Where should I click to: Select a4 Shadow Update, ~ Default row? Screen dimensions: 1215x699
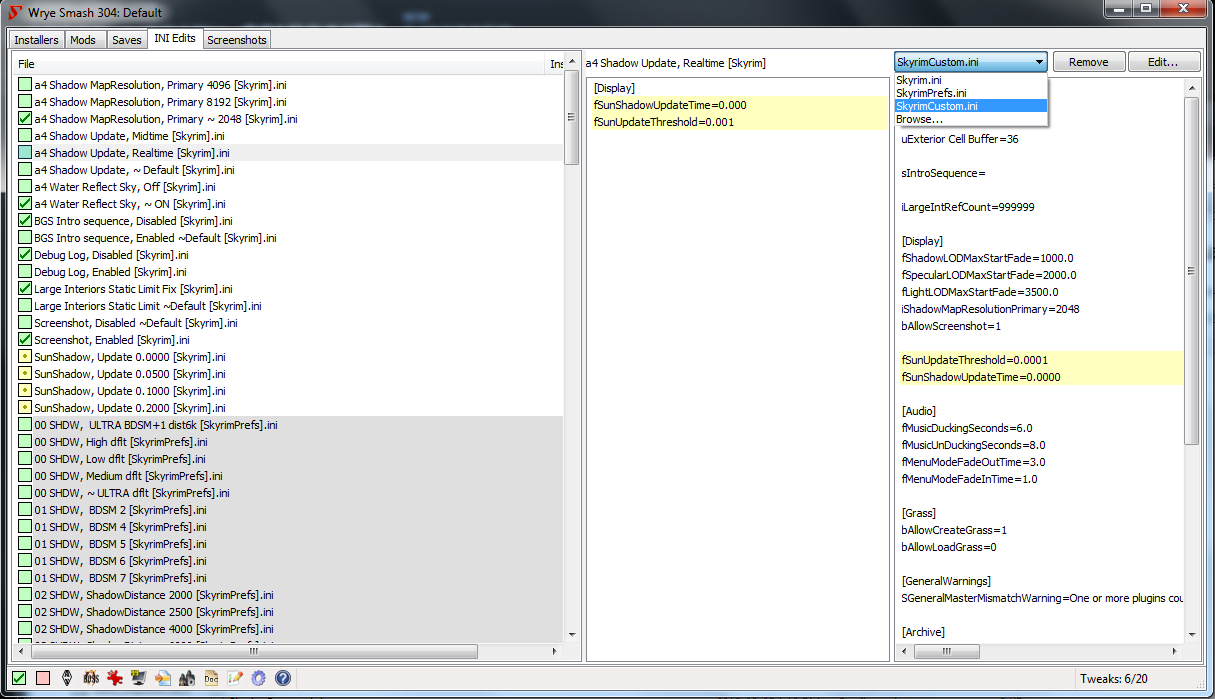coord(289,170)
